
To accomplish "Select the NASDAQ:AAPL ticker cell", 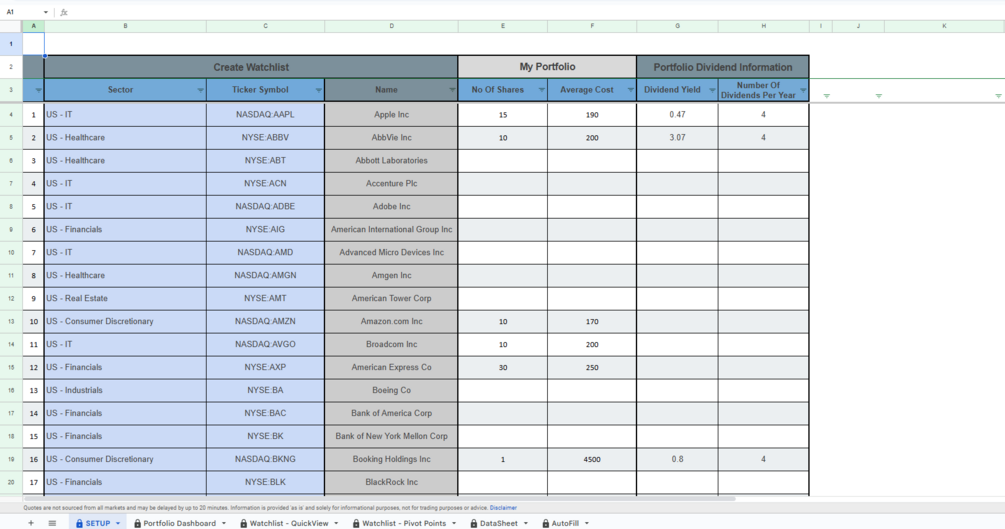I will (265, 115).
